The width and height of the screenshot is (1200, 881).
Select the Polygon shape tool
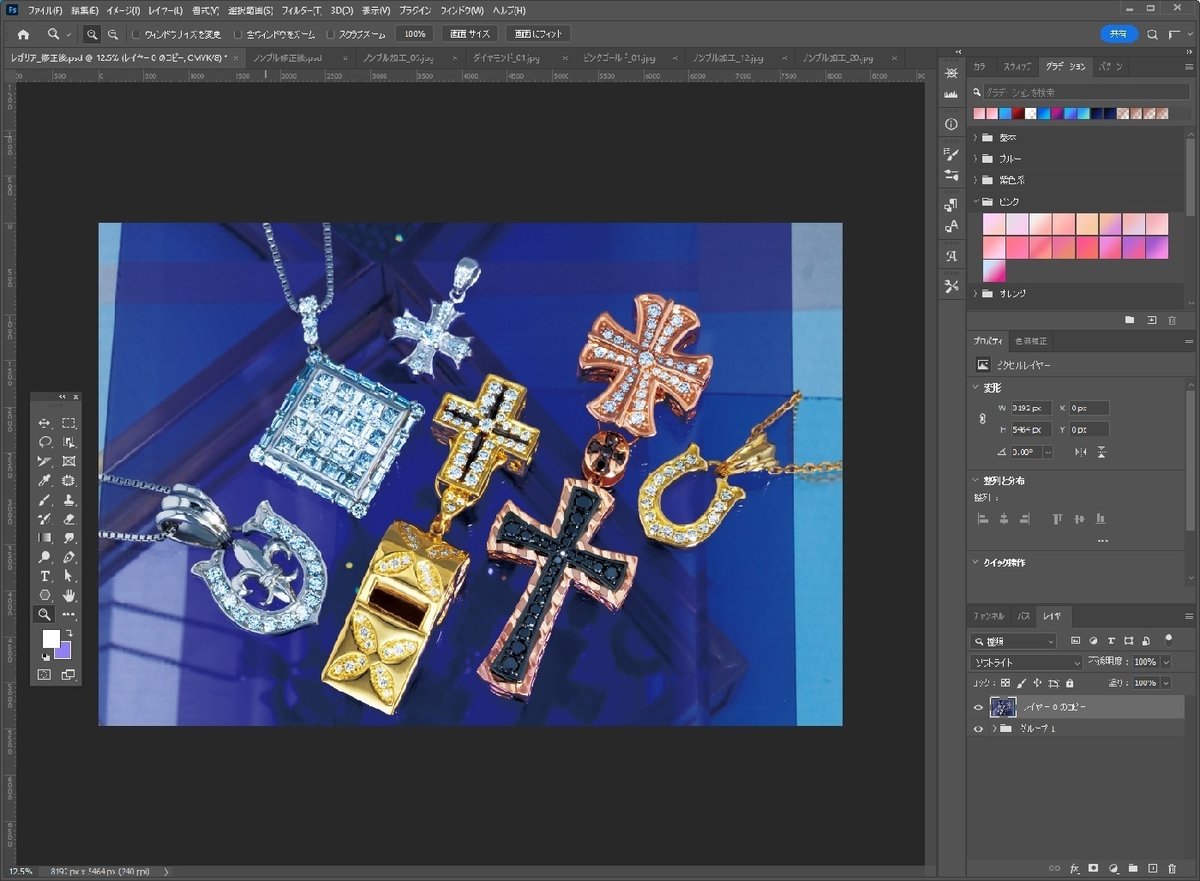click(45, 595)
